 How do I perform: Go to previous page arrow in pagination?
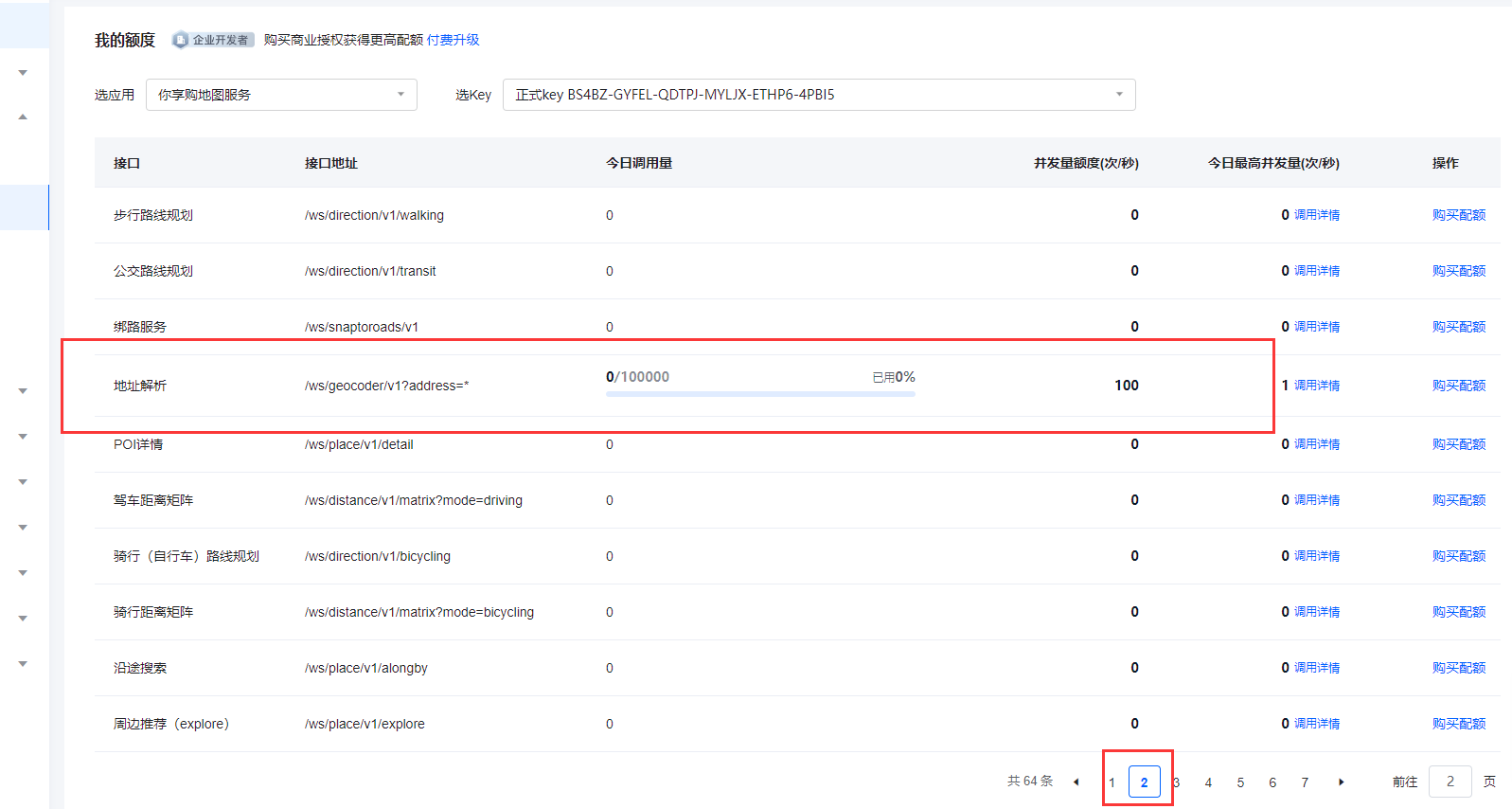click(x=1076, y=782)
